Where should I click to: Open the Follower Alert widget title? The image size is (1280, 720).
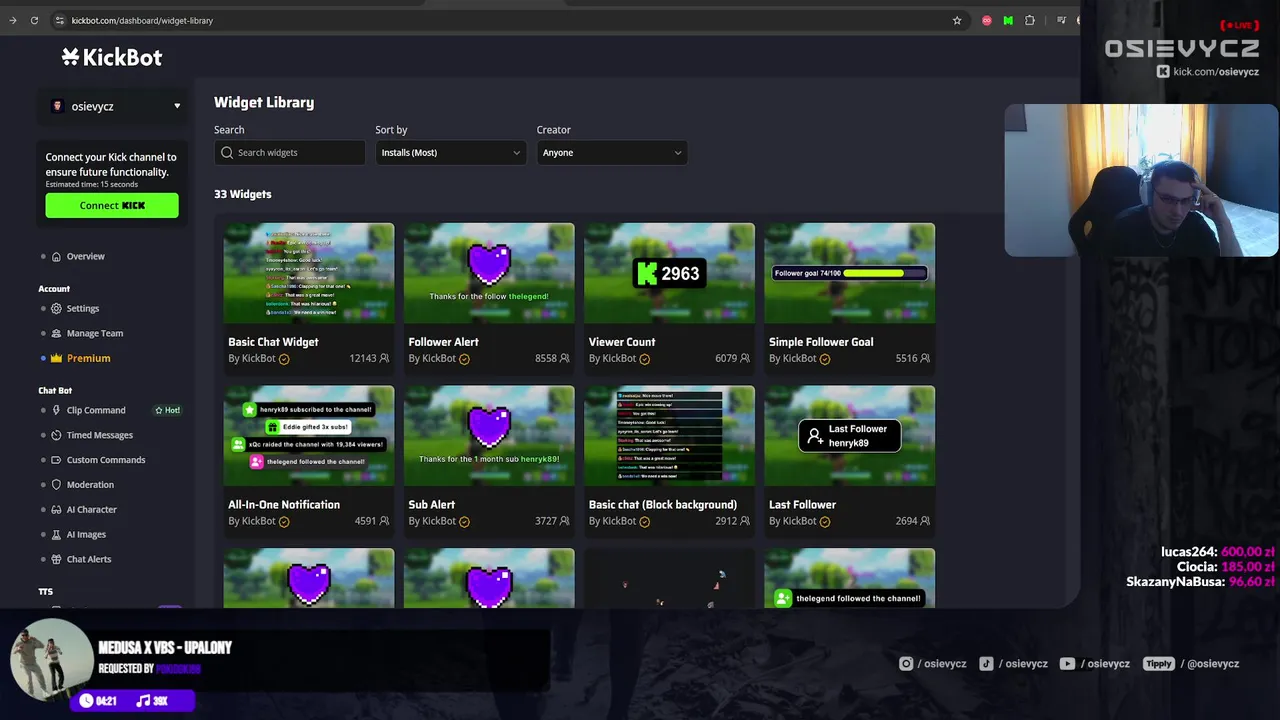pyautogui.click(x=443, y=342)
